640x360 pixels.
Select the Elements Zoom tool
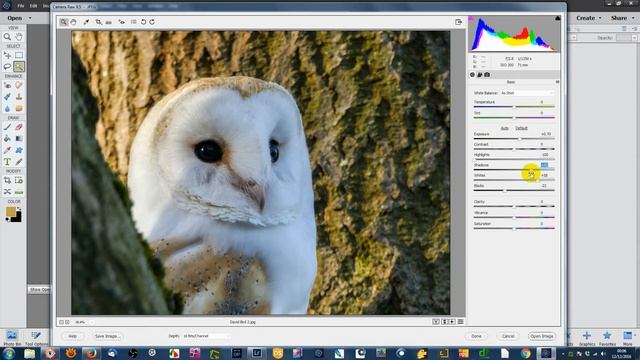(7, 37)
